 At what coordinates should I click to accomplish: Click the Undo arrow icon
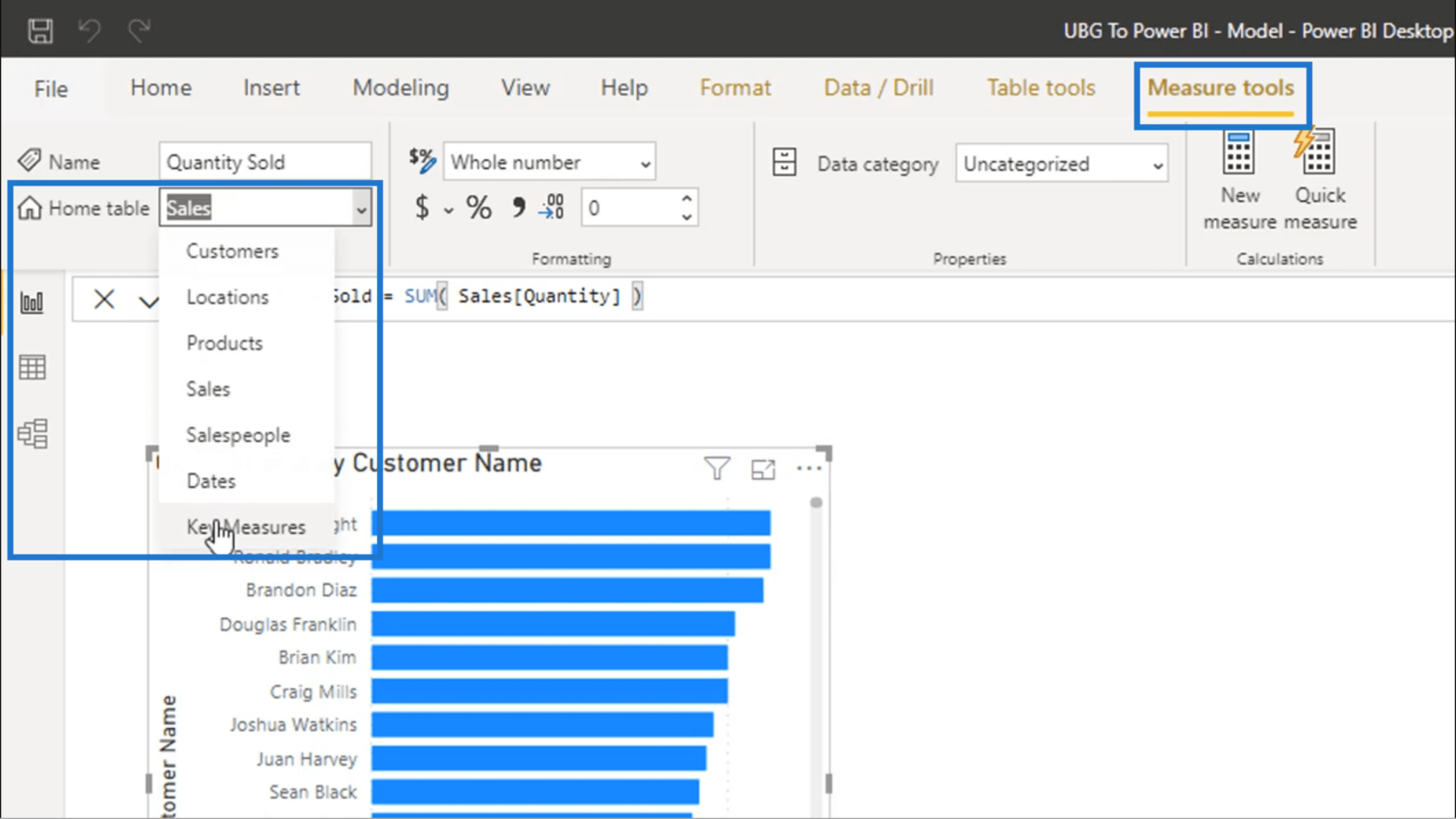point(89,30)
